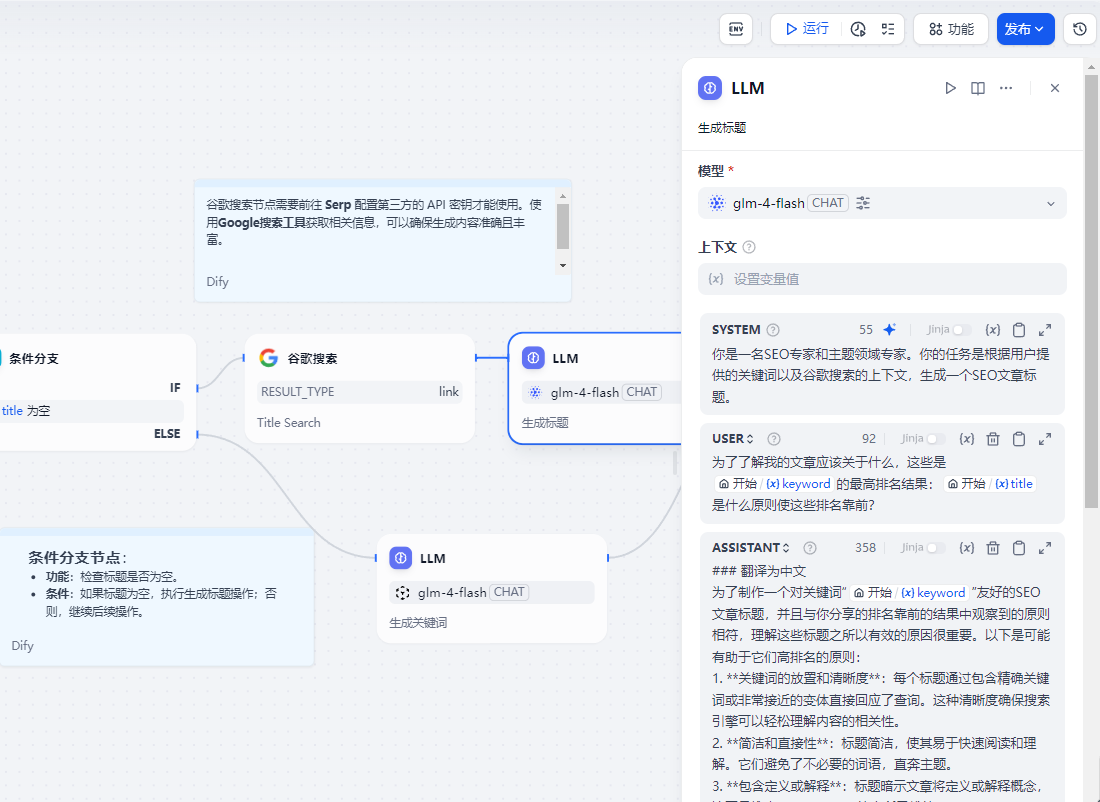Click the 设置变量值 context variable field

tap(881, 279)
